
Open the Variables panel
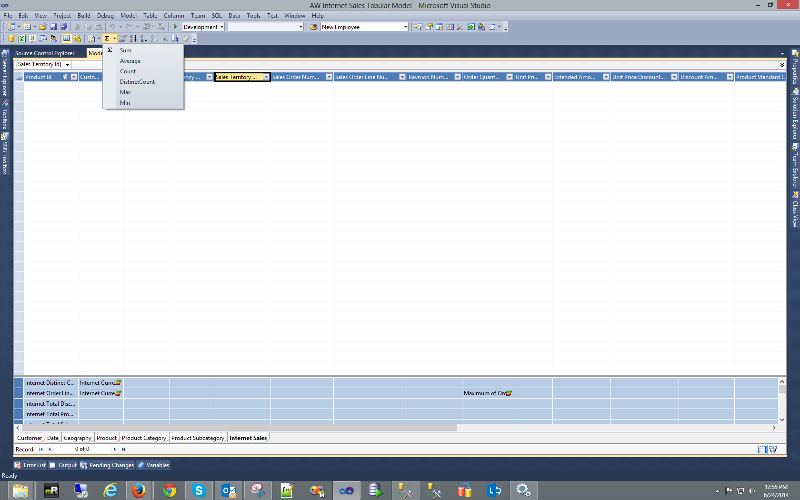click(154, 465)
